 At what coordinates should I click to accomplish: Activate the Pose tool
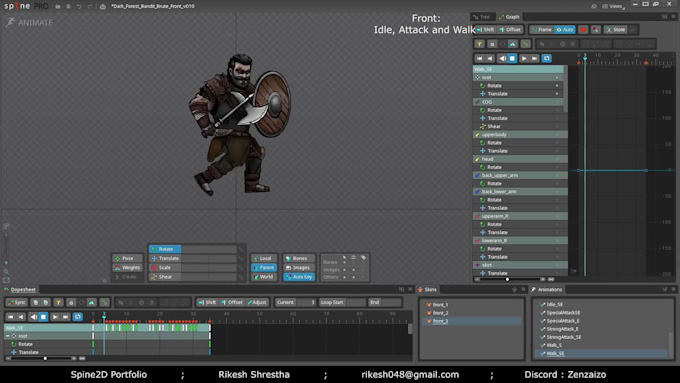pos(127,258)
